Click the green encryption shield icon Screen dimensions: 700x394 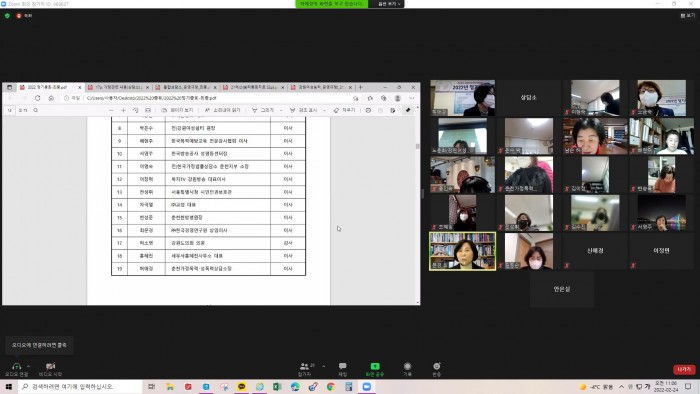coord(7,16)
